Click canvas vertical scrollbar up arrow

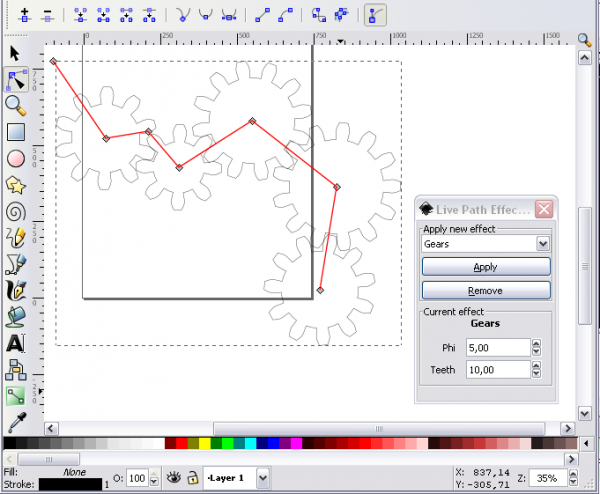click(585, 58)
